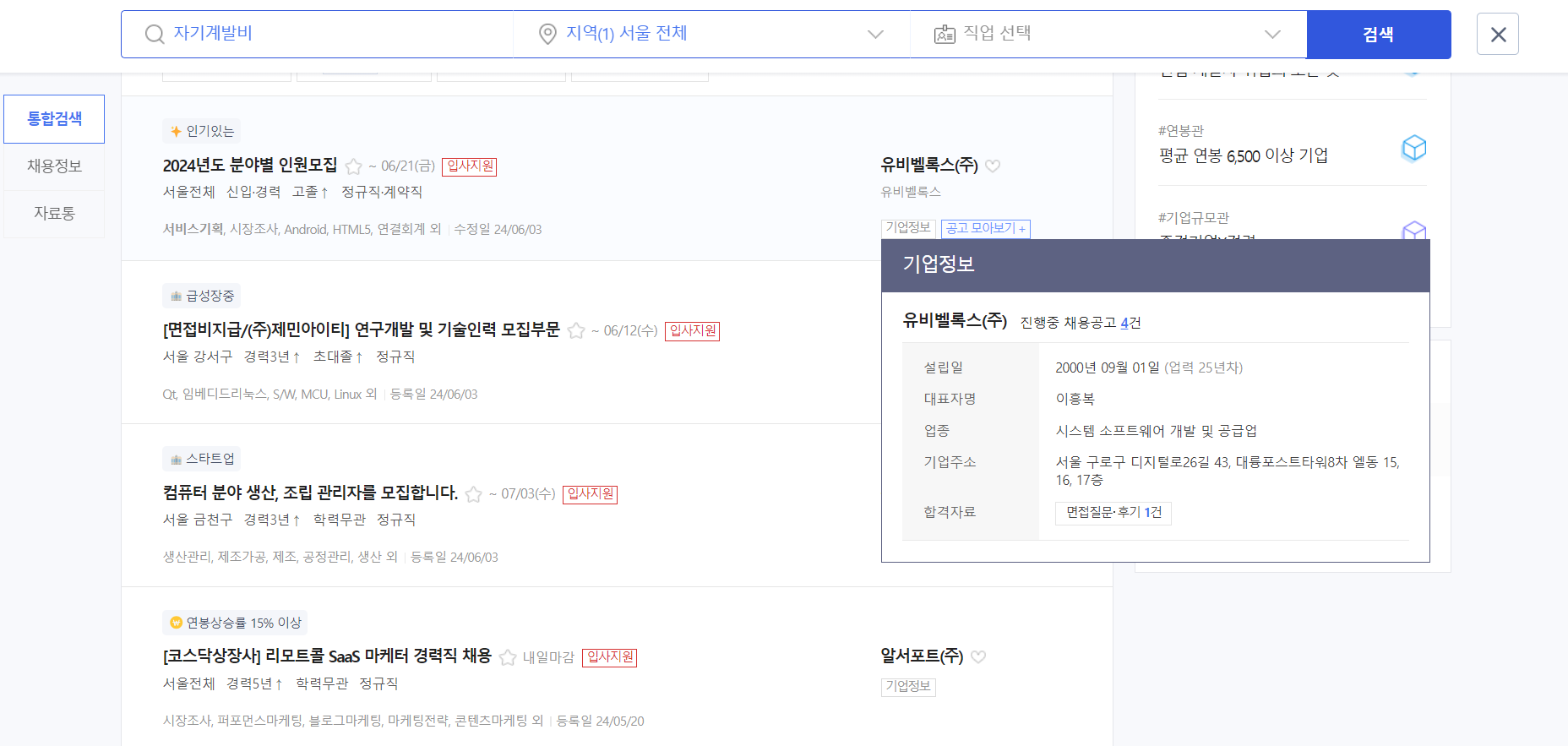Open the 알서포트(주) company link
This screenshot has width=1568, height=746.
pos(922,656)
